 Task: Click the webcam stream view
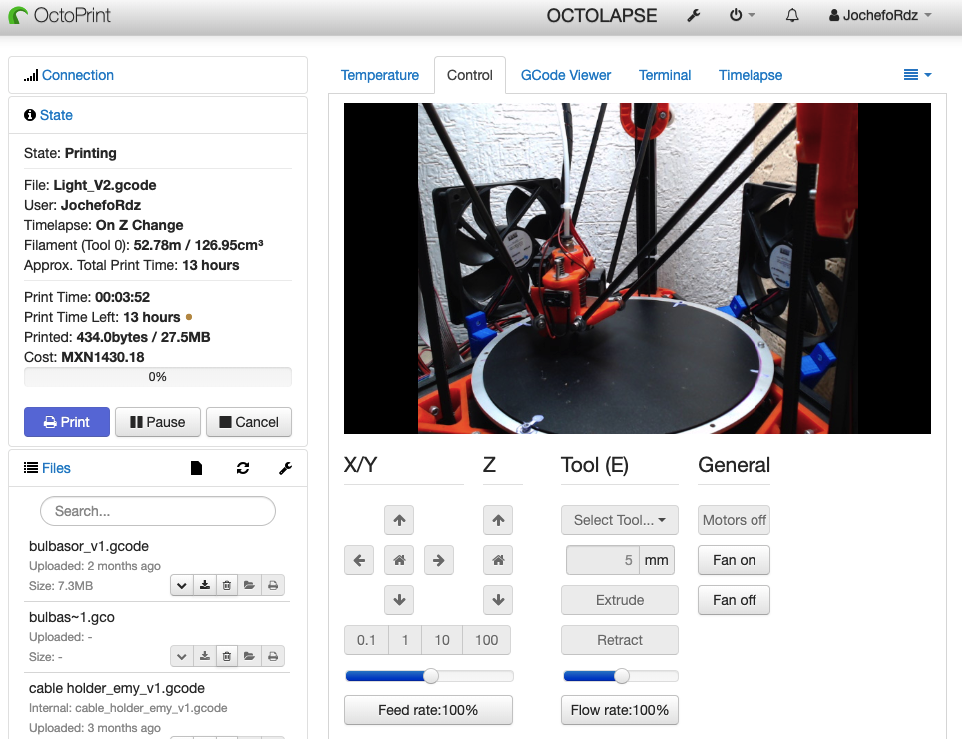pos(637,269)
